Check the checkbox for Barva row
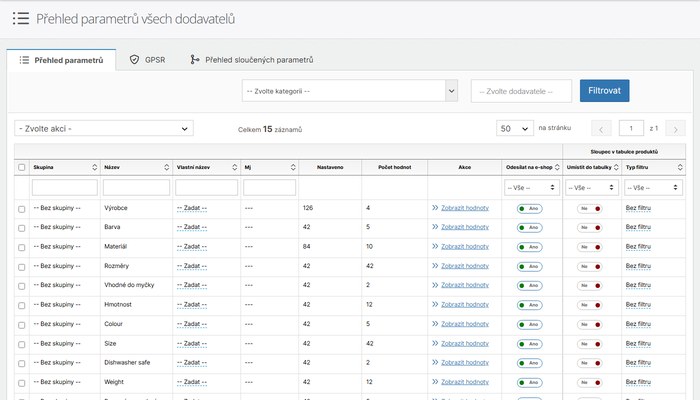 (21, 228)
